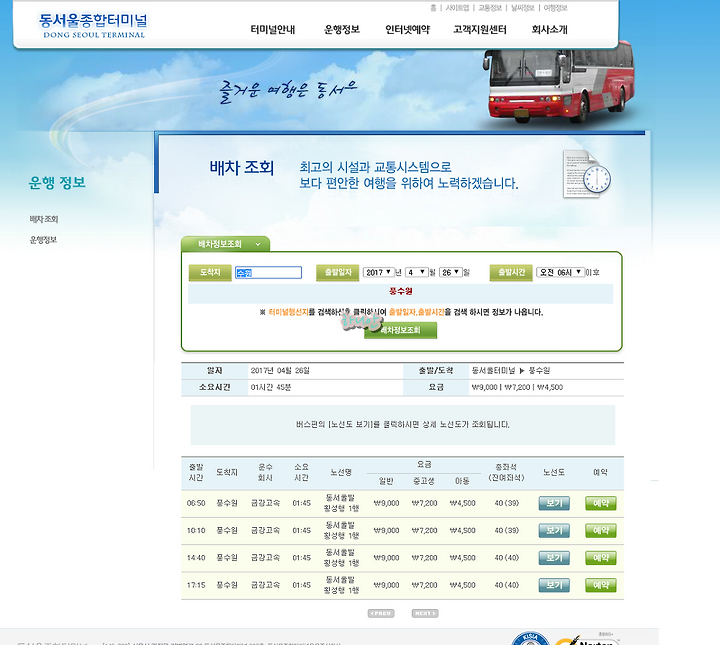This screenshot has height=645, width=720.
Task: Click the 10:10 departure time cell
Action: tap(196, 531)
